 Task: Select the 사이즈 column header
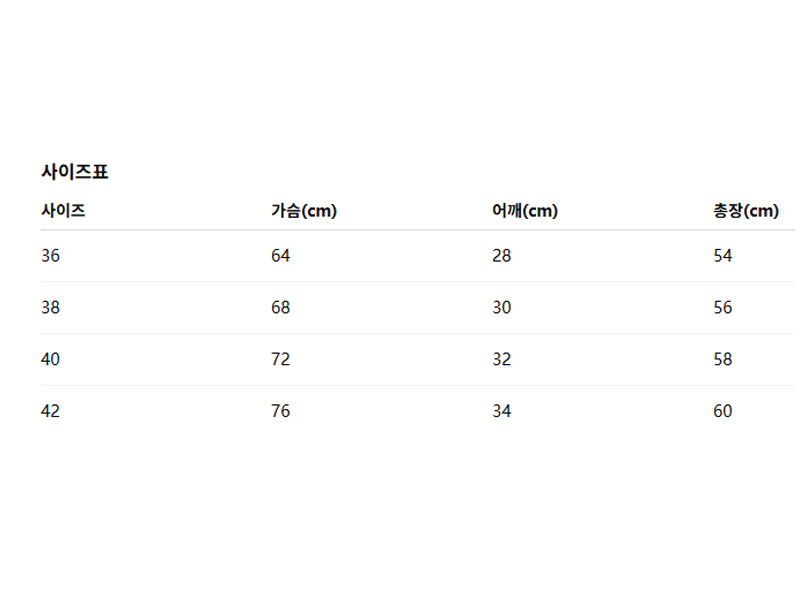tap(63, 211)
